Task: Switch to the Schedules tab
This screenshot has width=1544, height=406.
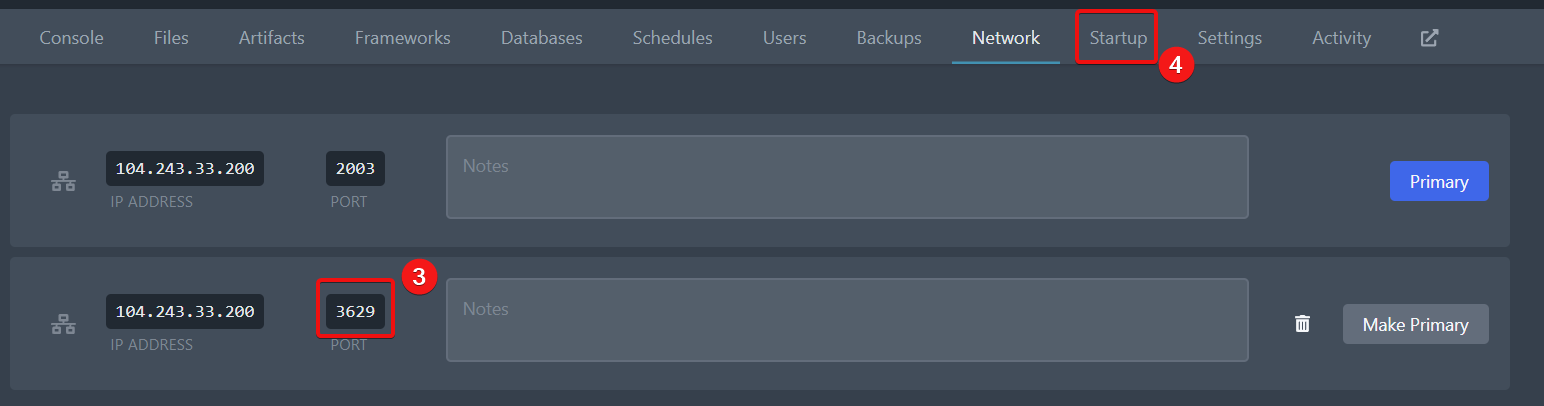Action: tap(672, 38)
